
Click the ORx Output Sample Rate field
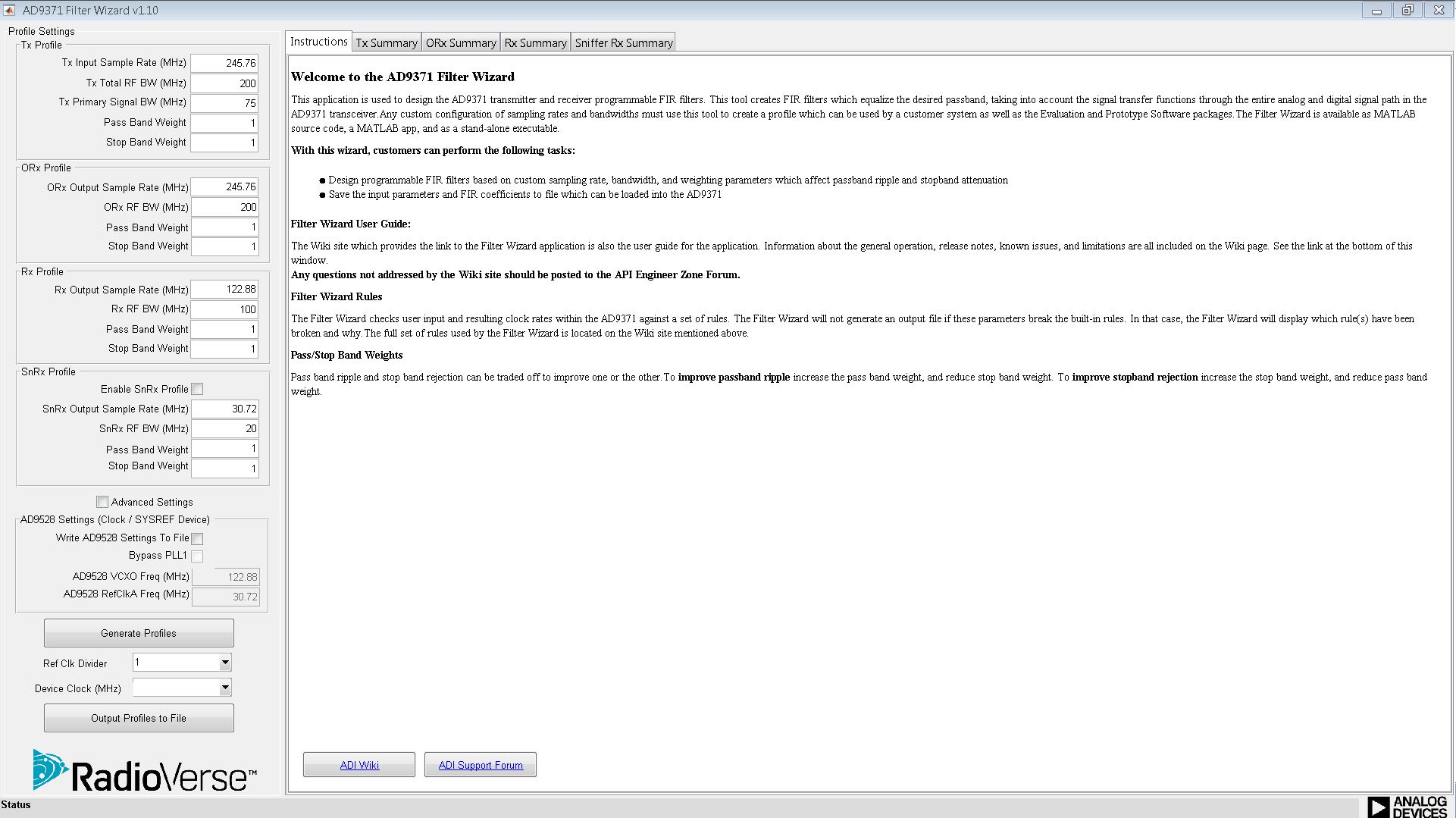tap(224, 186)
